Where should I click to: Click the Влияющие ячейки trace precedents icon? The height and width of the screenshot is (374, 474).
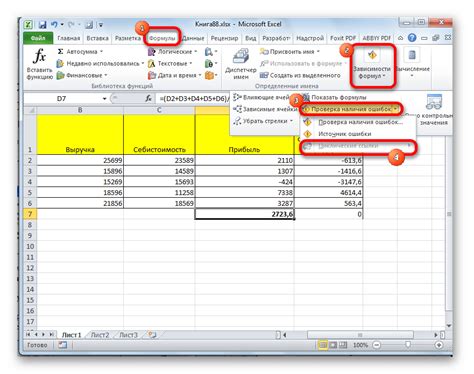(237, 97)
